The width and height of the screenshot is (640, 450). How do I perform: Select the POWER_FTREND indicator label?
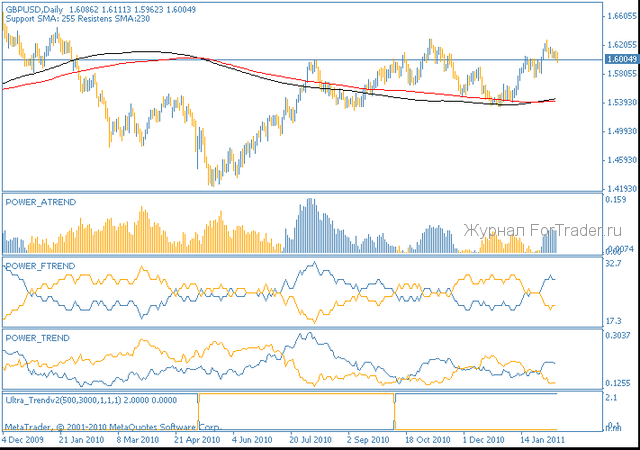(40, 266)
